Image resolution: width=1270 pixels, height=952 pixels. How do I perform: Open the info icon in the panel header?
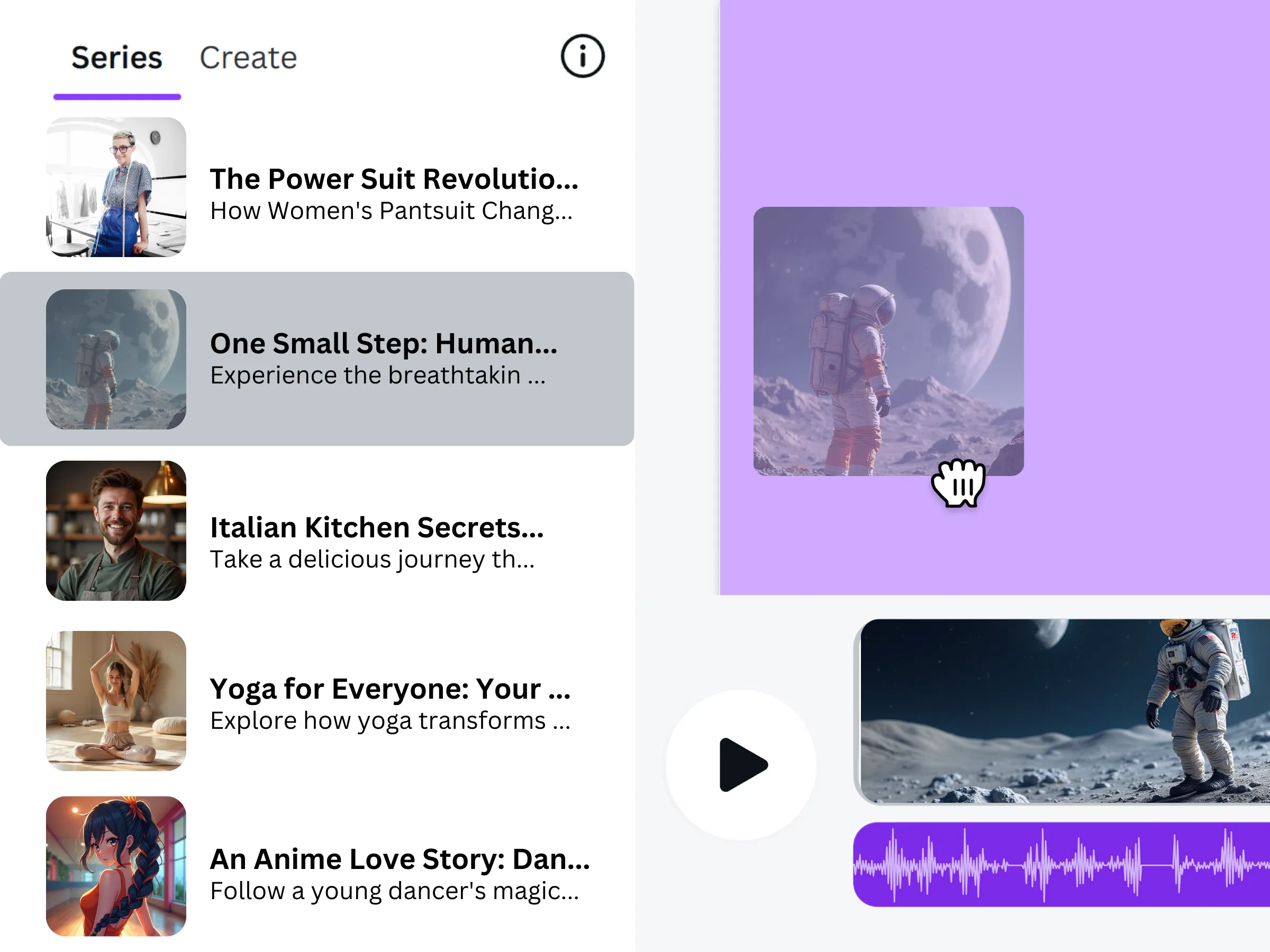click(582, 56)
